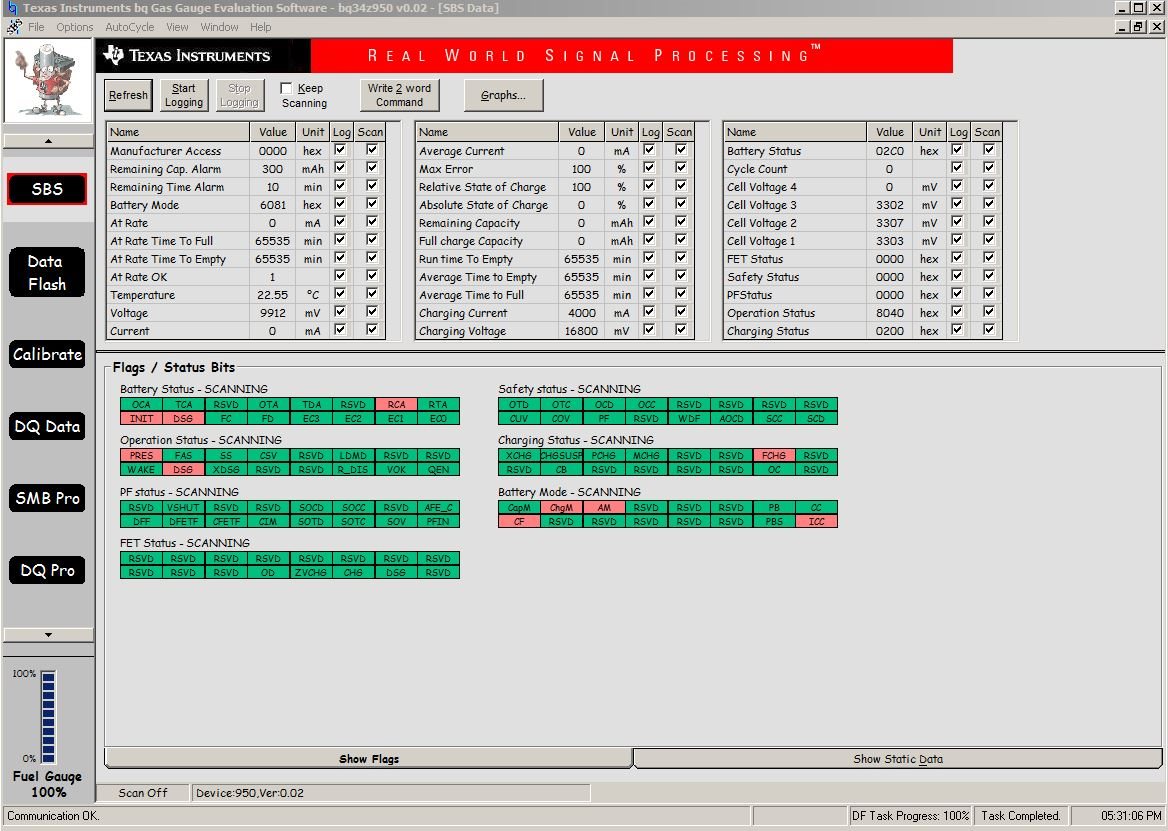Click the Fuel Gauge level bar
1168x831 pixels.
coord(48,717)
